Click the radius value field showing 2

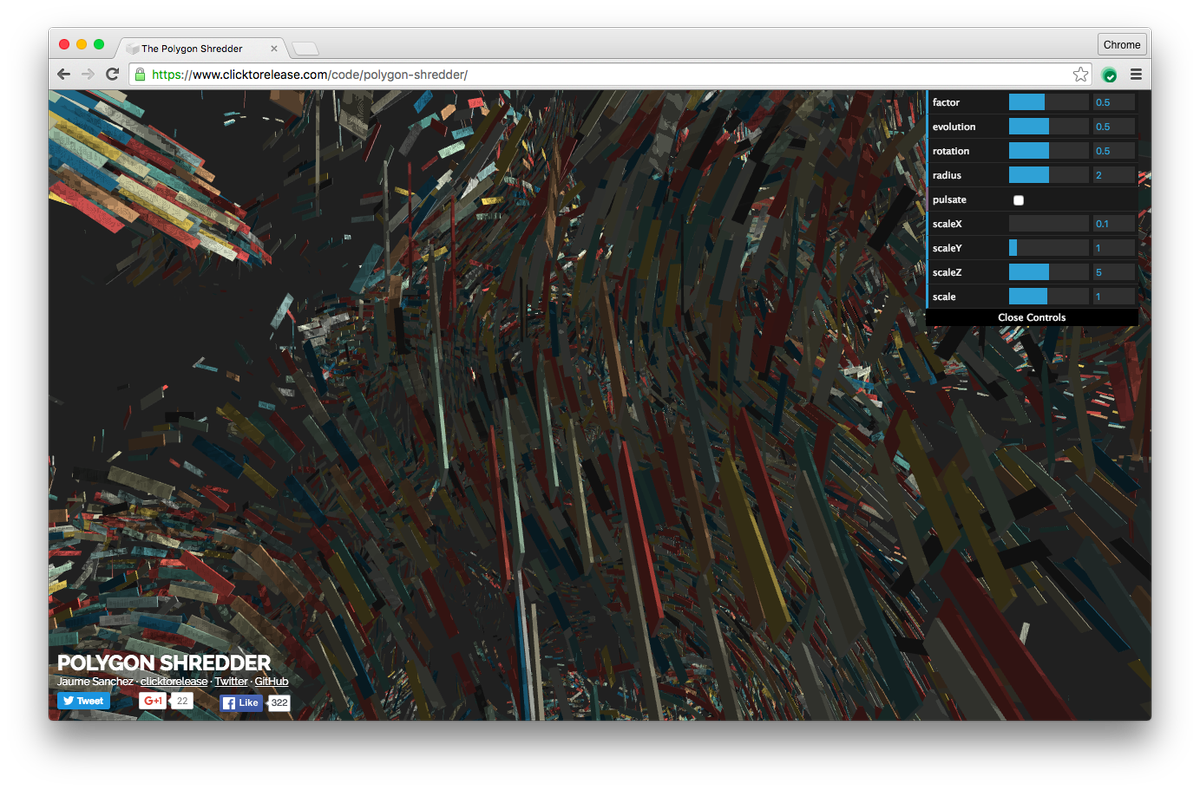point(1114,175)
